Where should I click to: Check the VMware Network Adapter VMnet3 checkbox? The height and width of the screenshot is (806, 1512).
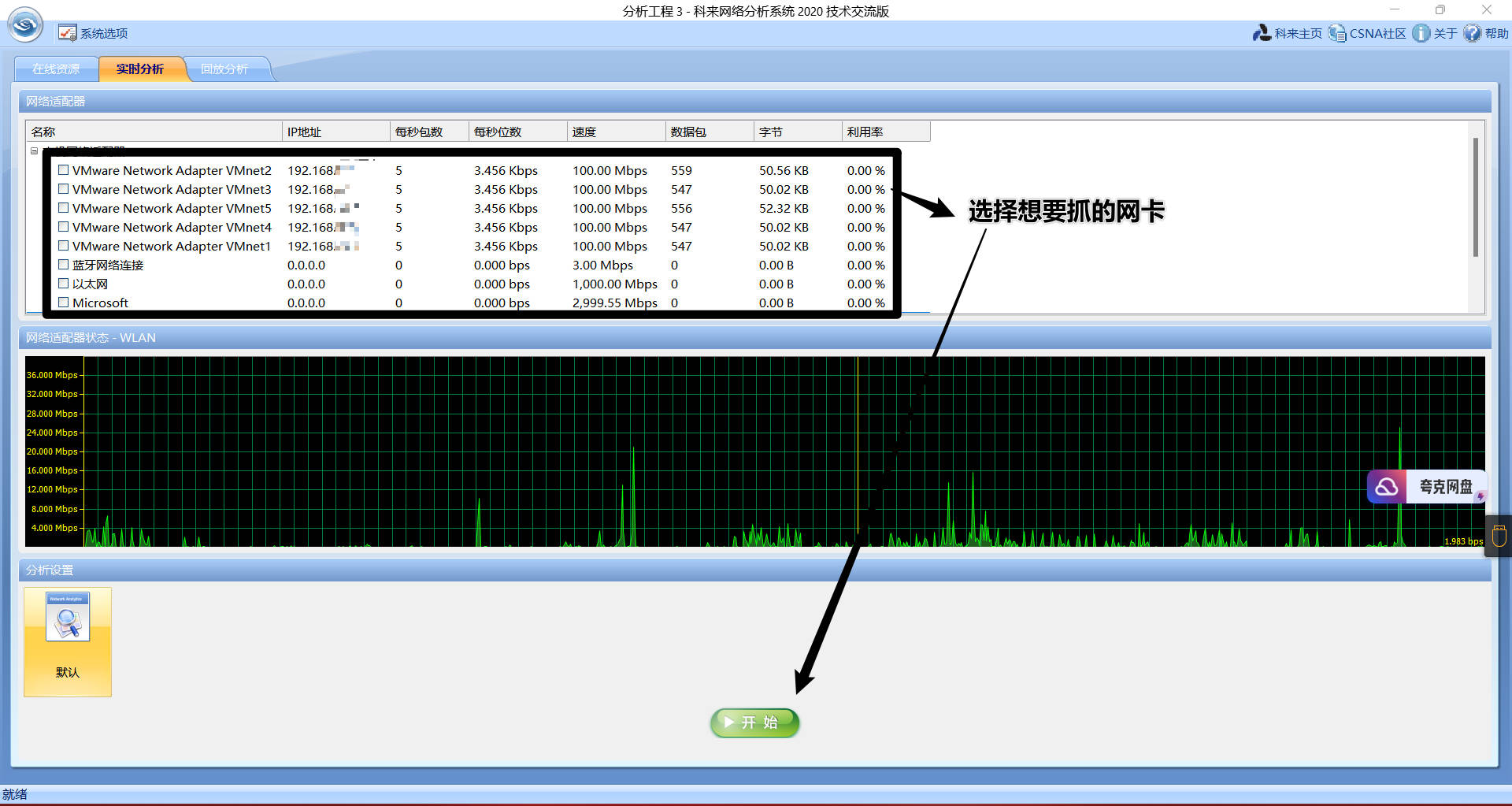pos(63,188)
